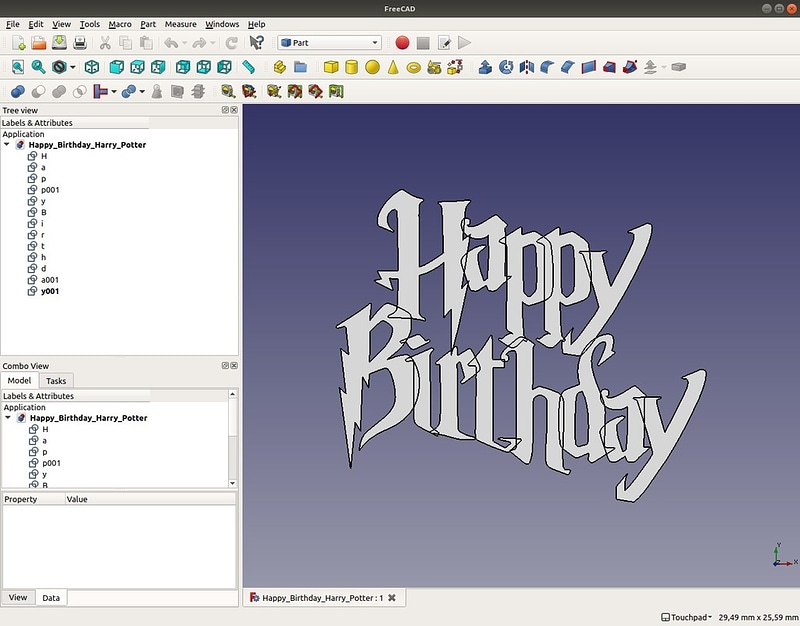Click the Fit Selection zoom icon
Viewport: 800px width, 626px height.
38,67
